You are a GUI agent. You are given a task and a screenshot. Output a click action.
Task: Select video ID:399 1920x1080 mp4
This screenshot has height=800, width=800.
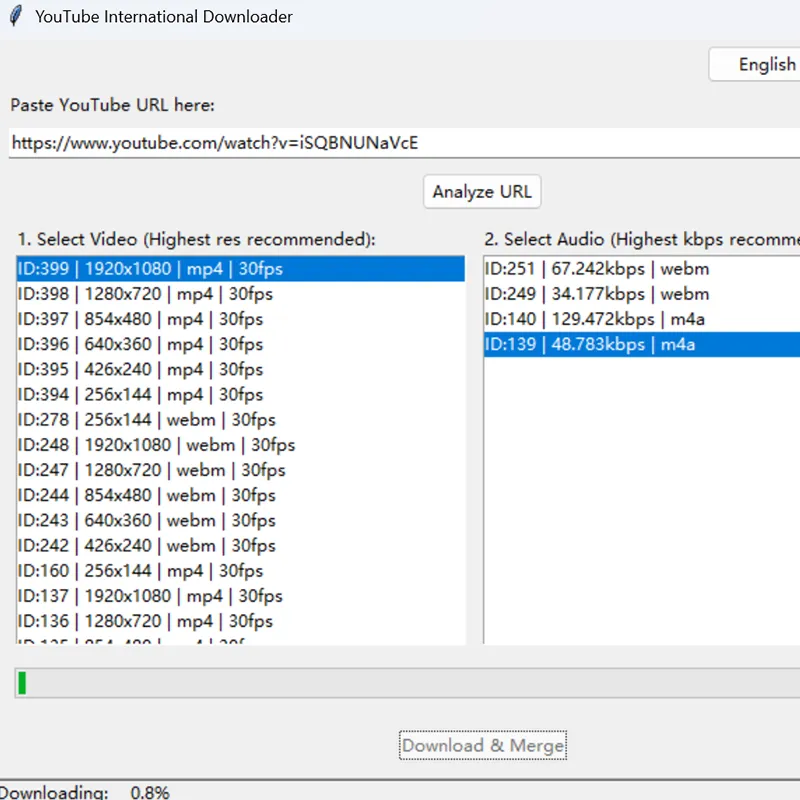(x=241, y=269)
